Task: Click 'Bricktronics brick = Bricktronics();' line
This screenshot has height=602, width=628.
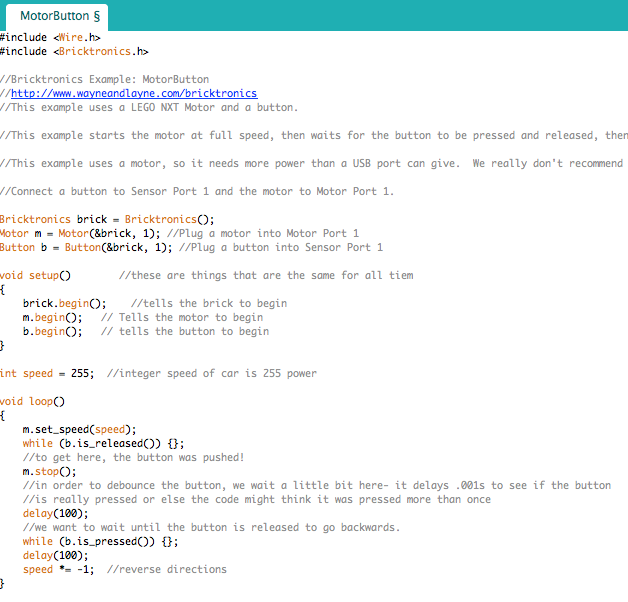Action: (x=107, y=219)
